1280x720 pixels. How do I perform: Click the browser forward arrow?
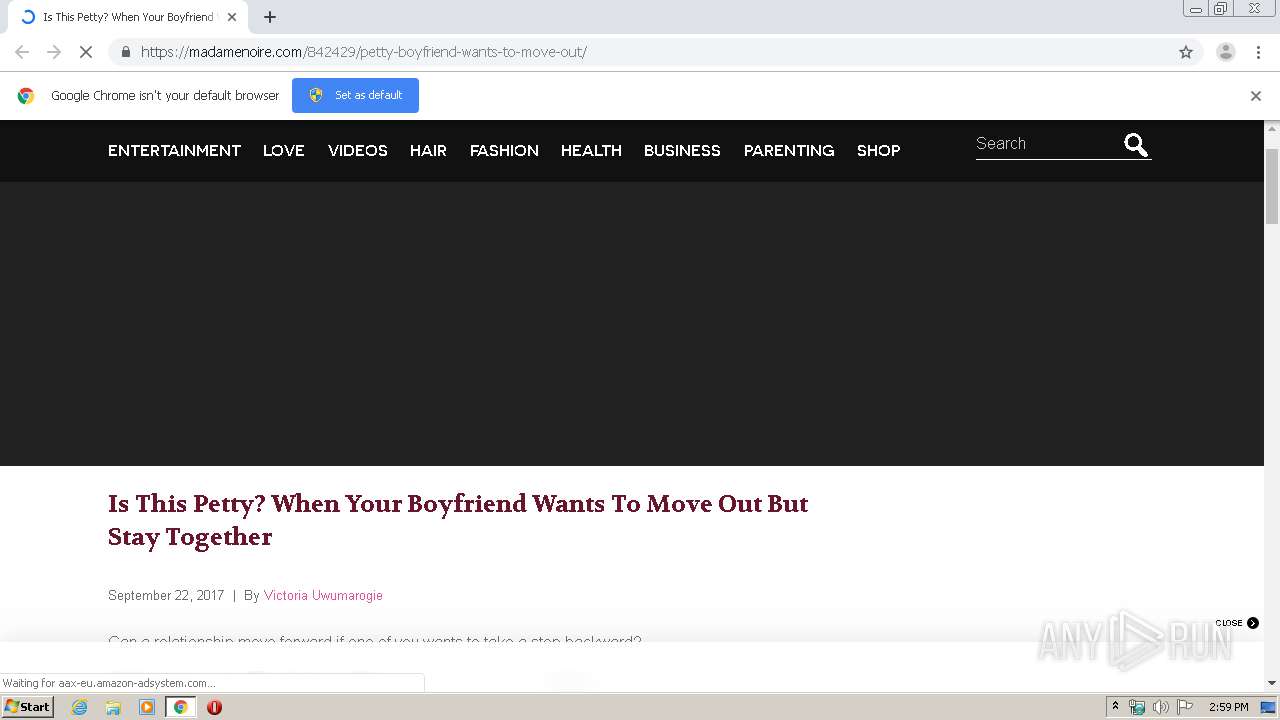pyautogui.click(x=54, y=52)
